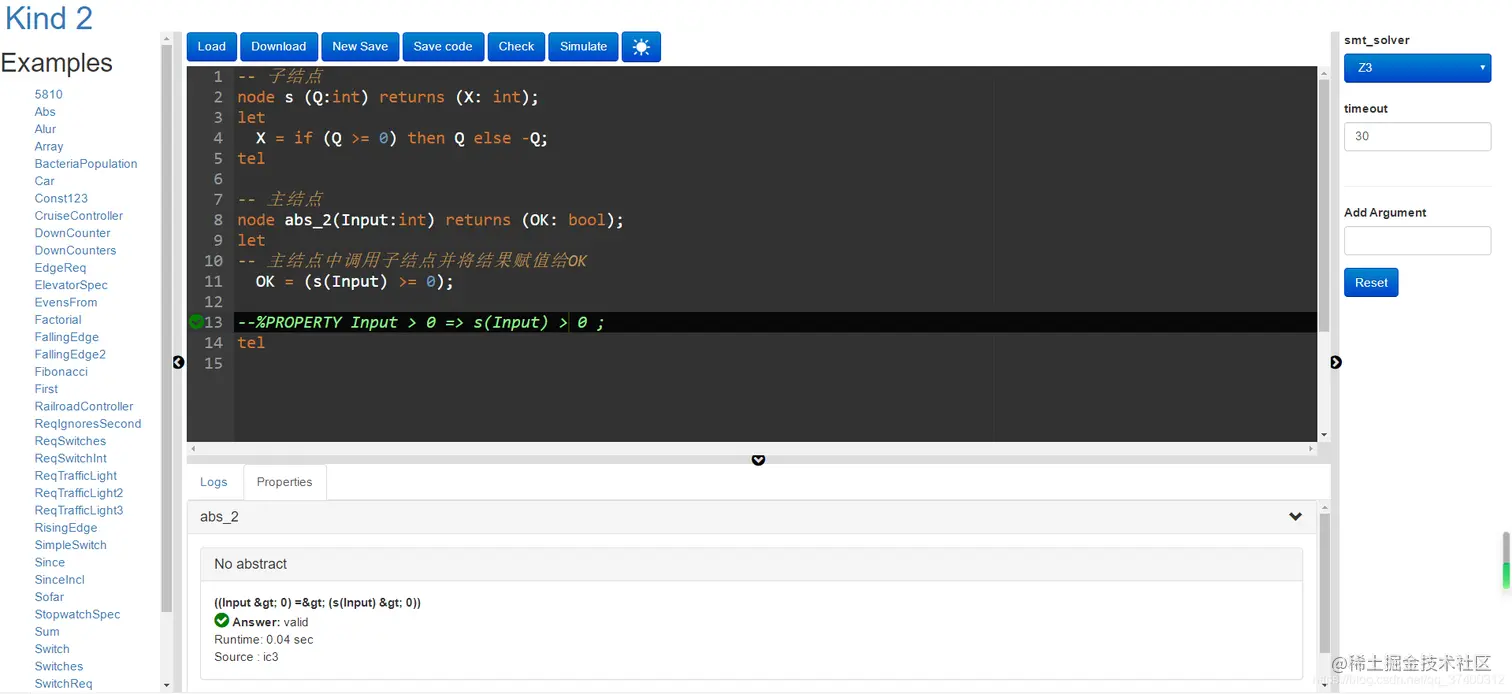Click the Save code button
1512x694 pixels.
443,47
